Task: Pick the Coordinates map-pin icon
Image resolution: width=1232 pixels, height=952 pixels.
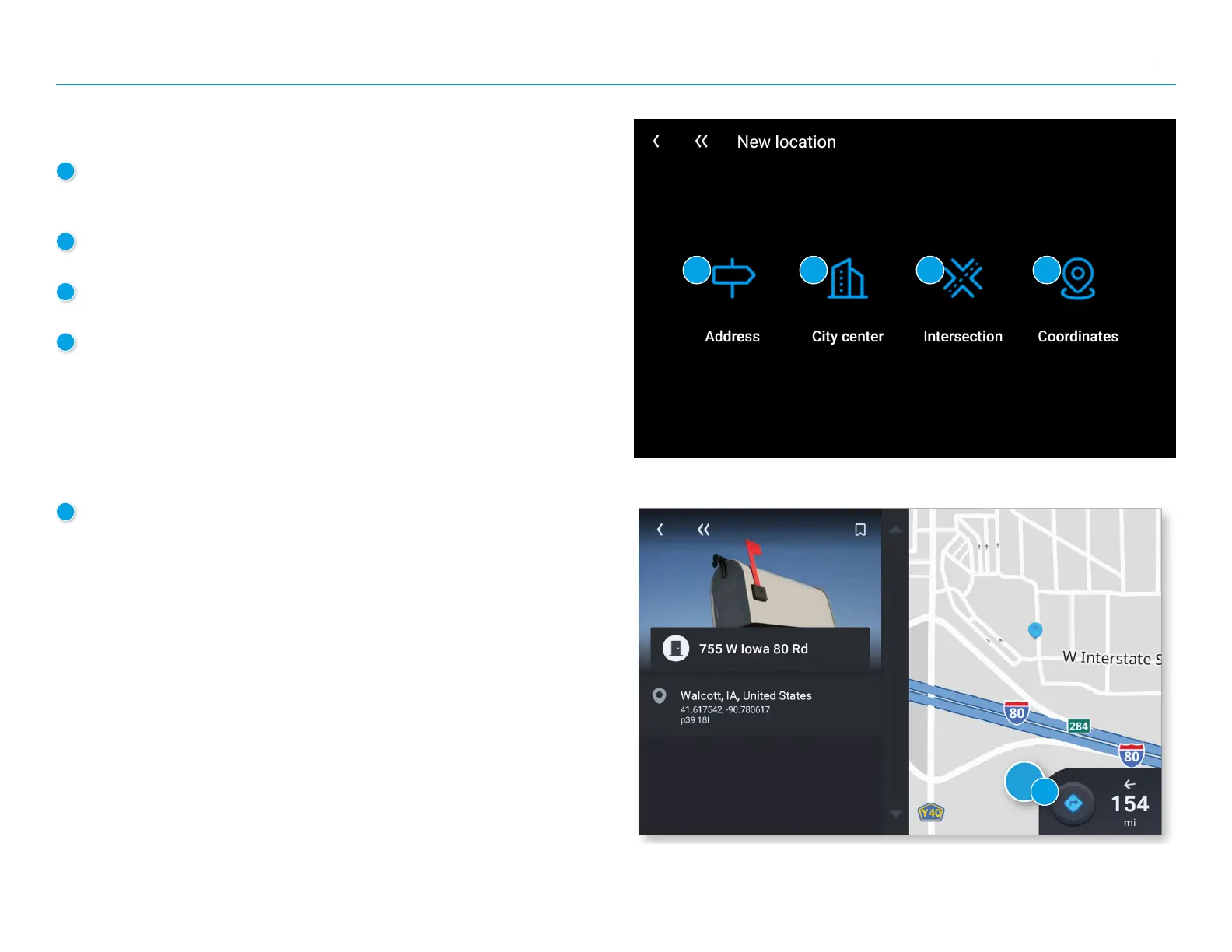Action: (1078, 278)
